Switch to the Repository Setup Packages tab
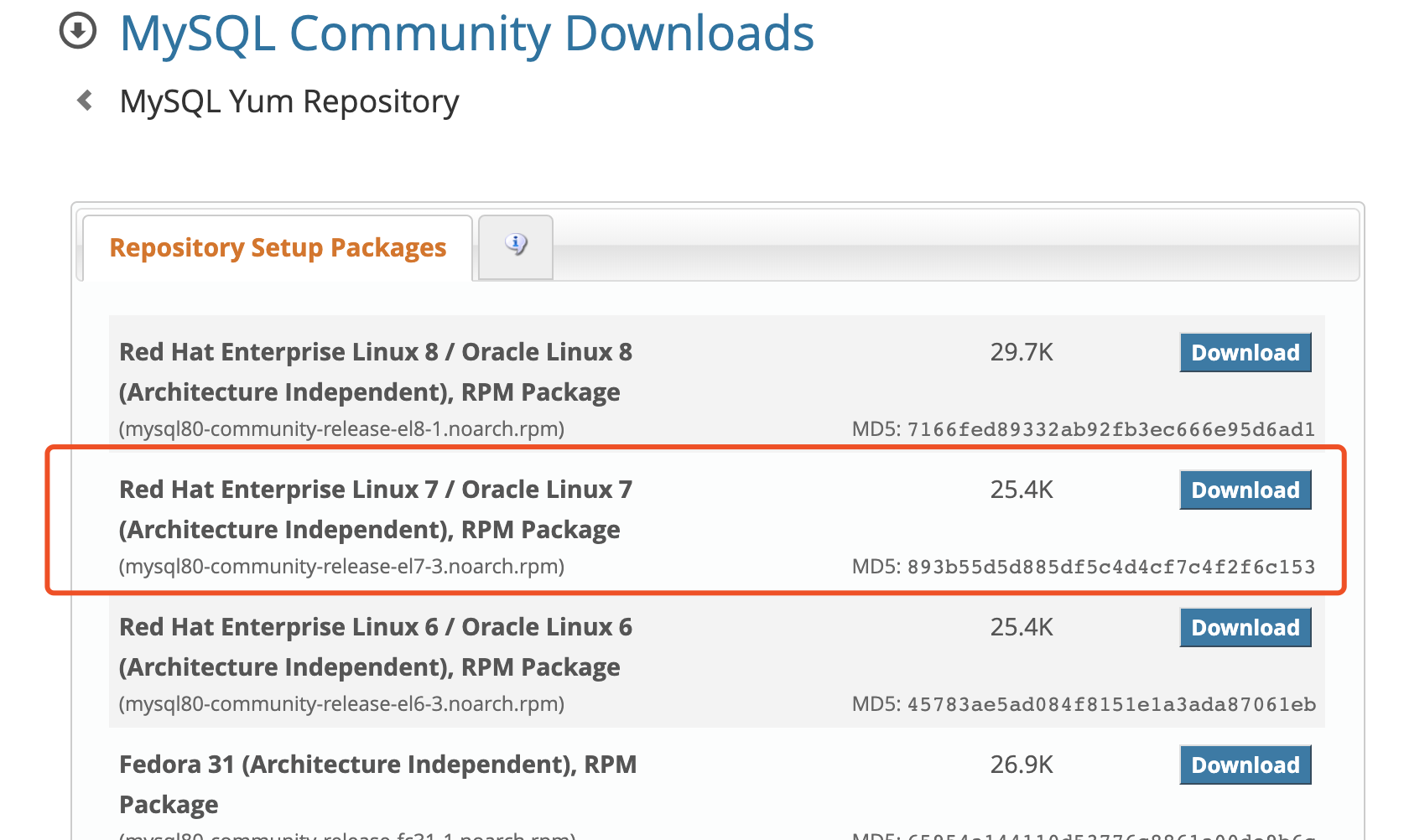This screenshot has height=840, width=1404. 278,247
